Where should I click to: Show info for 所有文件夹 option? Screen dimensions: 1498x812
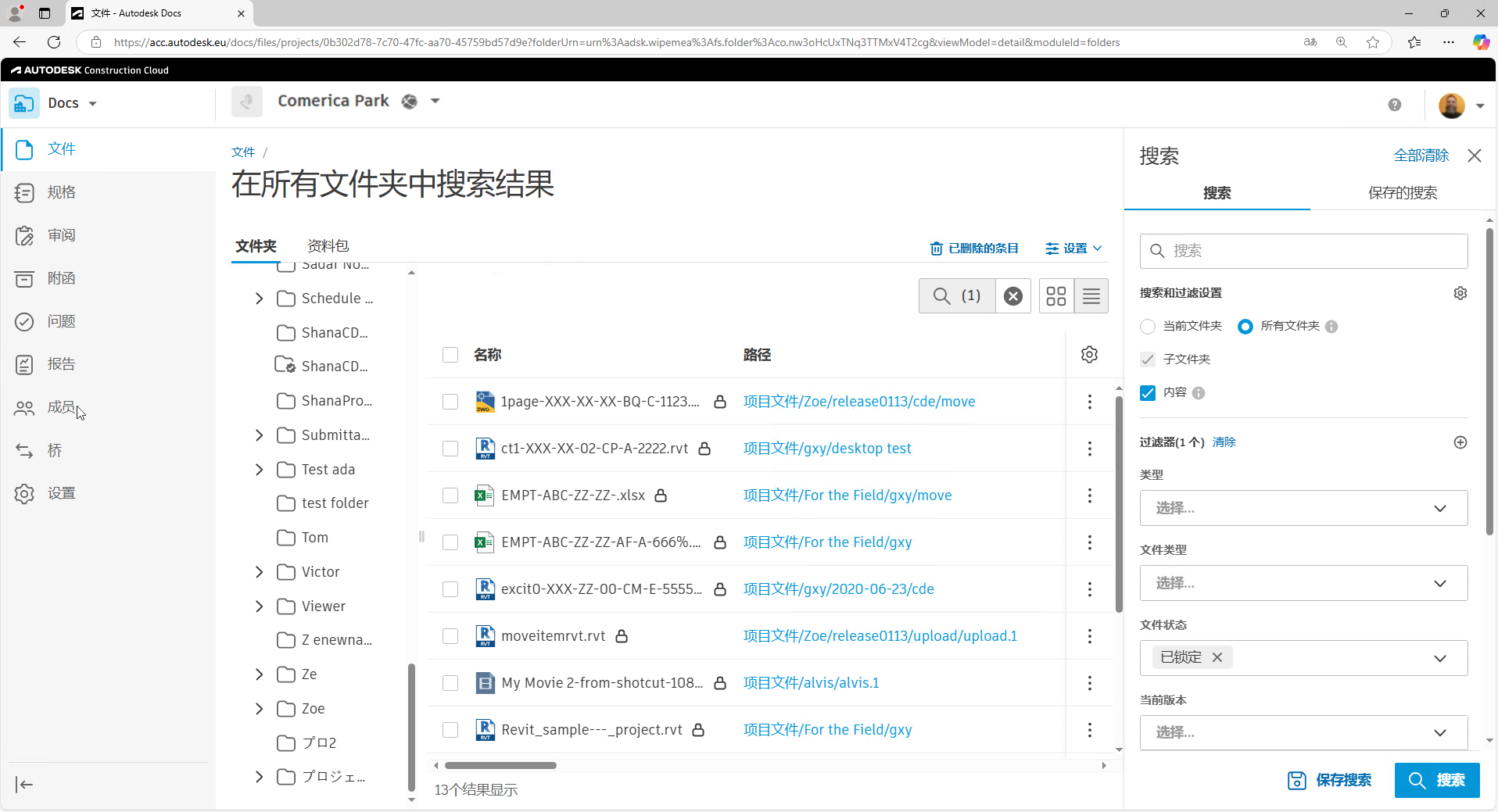coord(1331,327)
